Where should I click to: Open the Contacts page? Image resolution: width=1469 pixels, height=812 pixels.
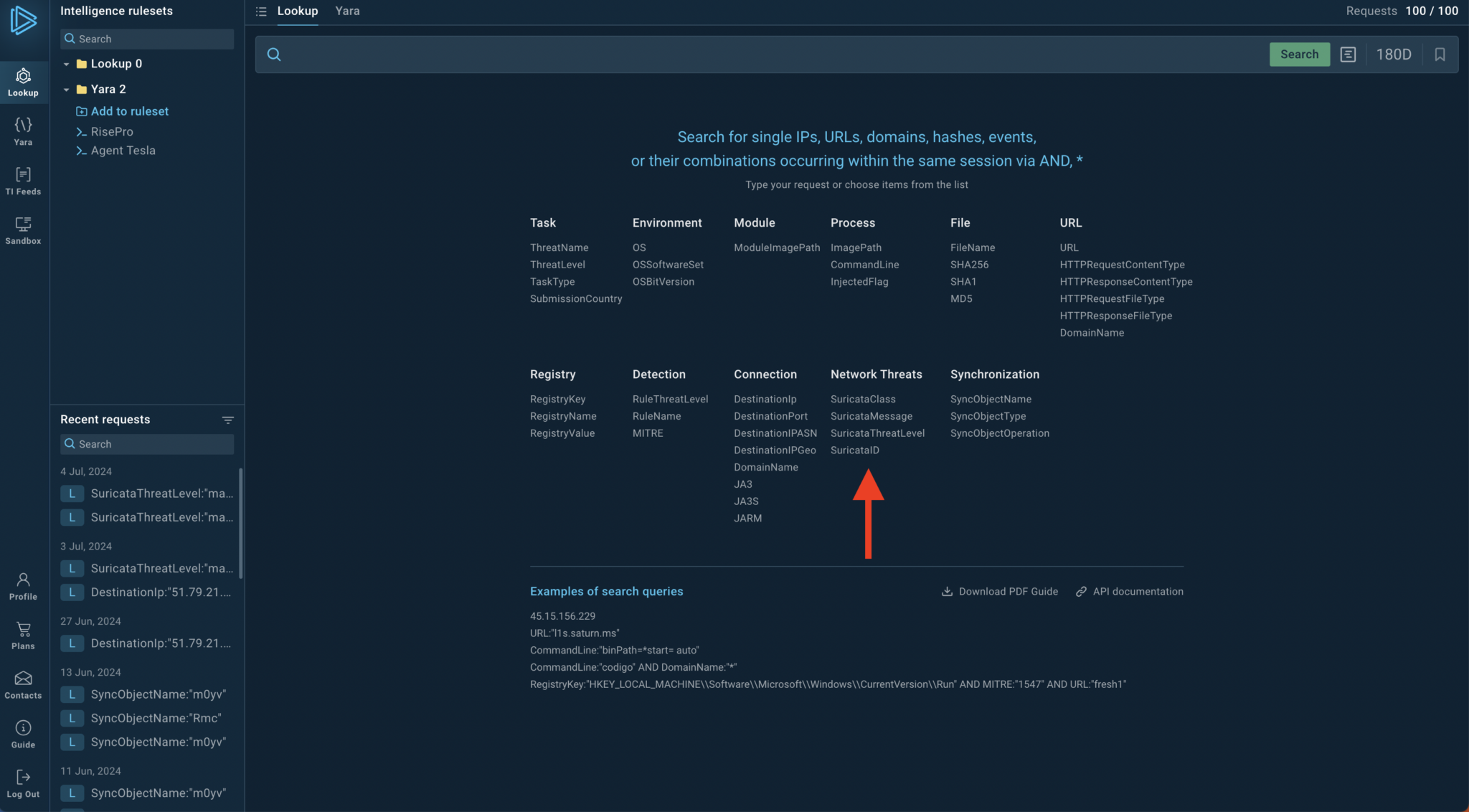(23, 684)
